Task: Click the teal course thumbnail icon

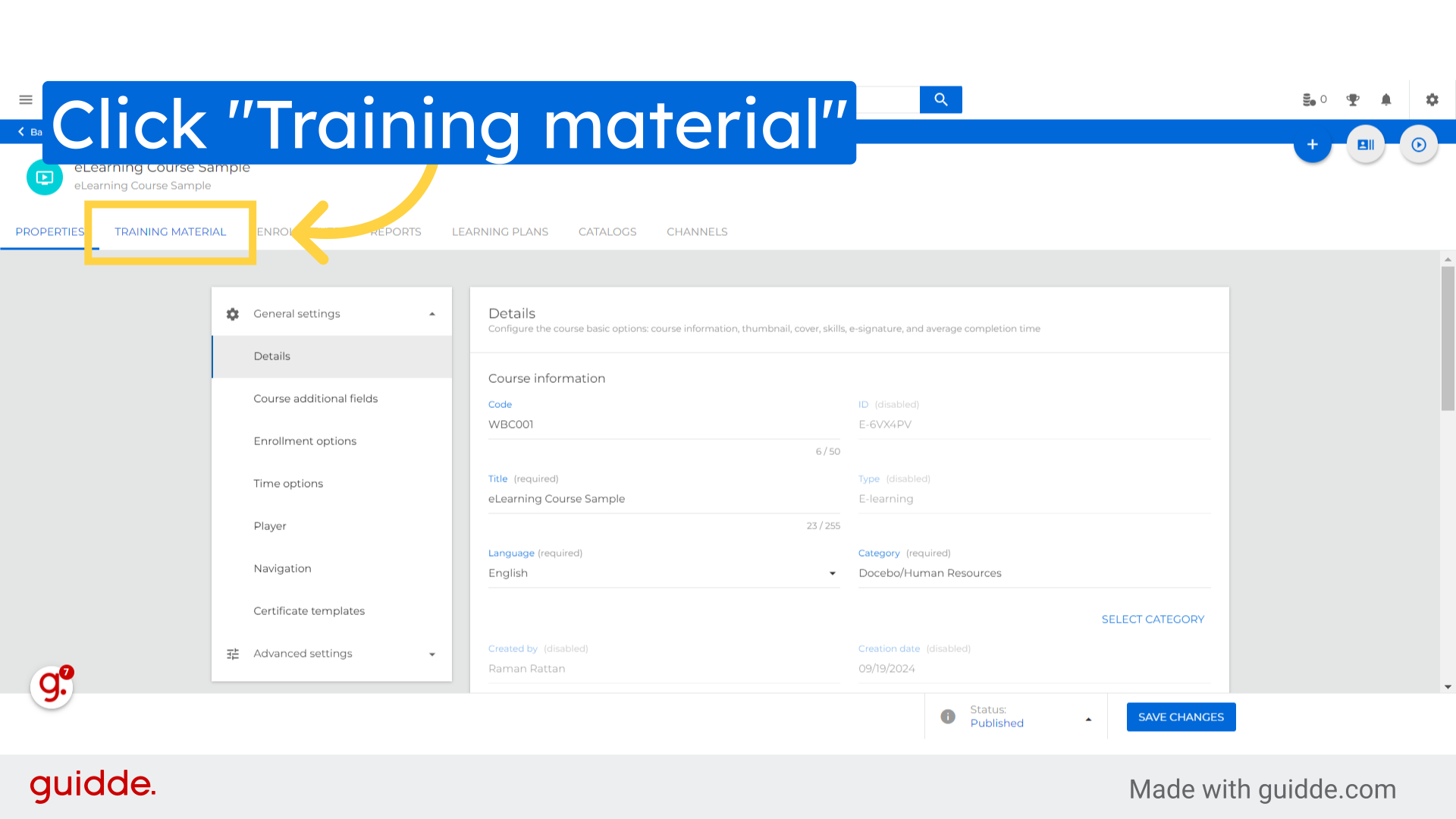Action: [45, 177]
